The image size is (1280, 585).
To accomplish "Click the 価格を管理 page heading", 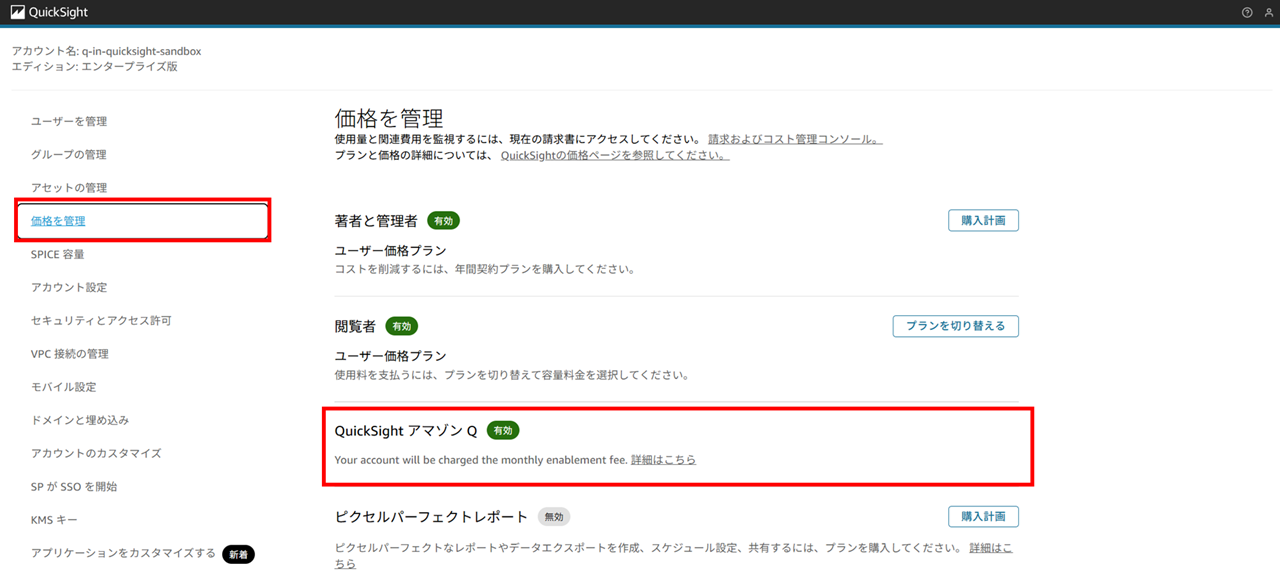I will point(389,118).
